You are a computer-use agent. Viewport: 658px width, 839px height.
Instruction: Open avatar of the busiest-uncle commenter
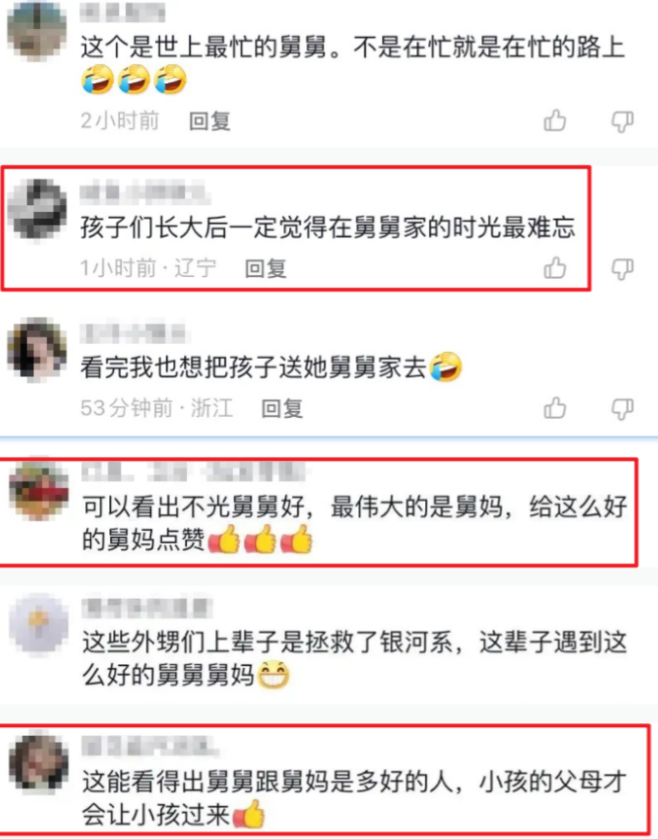[37, 30]
